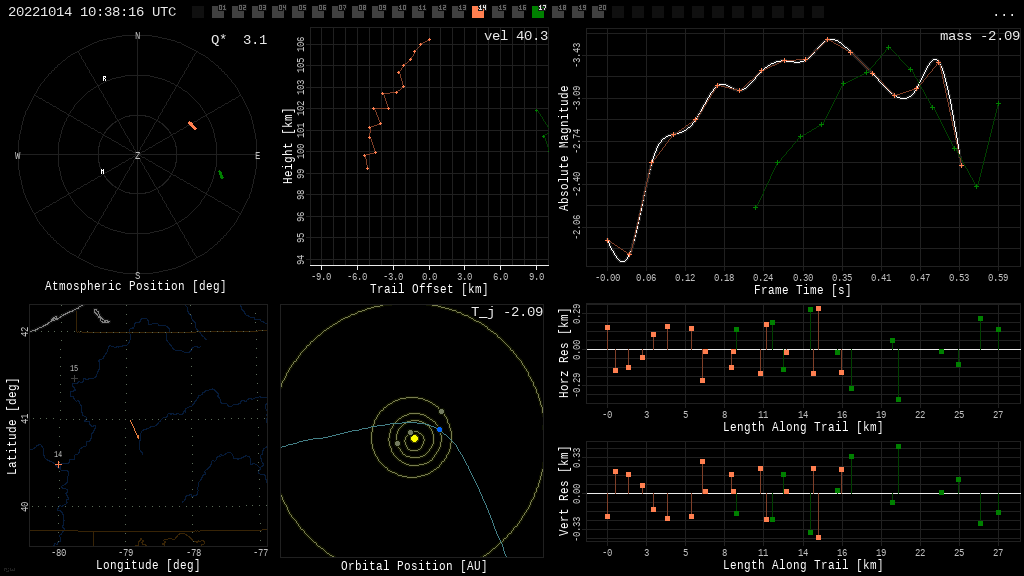Select station indicator 15 in top bar

click(x=498, y=11)
